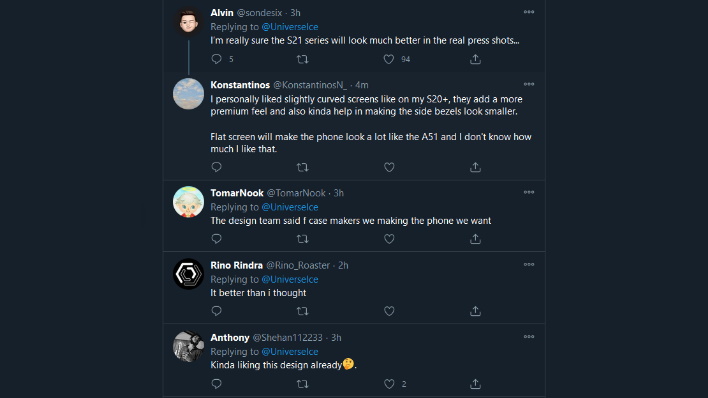Image resolution: width=708 pixels, height=398 pixels.
Task: Reply to Alvin's tweet
Action: (217, 59)
